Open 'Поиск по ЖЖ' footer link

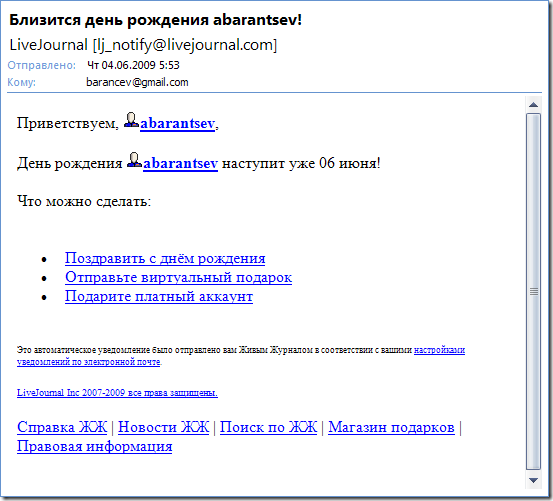(268, 427)
